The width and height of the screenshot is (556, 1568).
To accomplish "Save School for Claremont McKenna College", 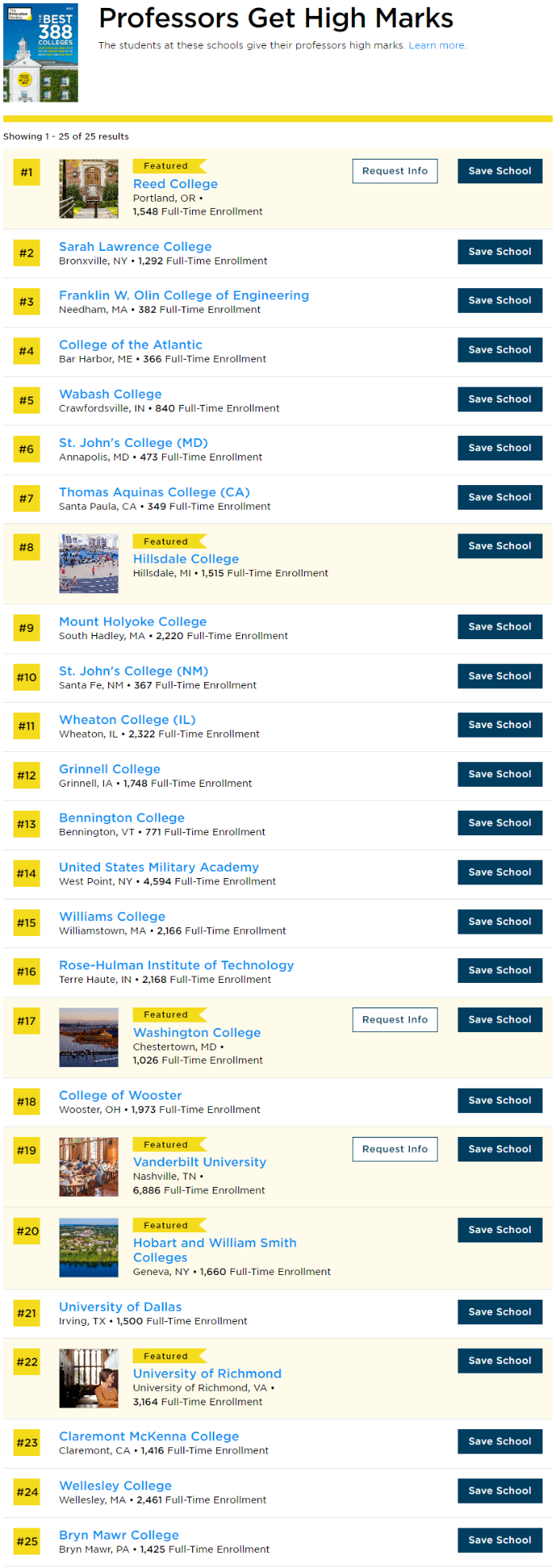I will [500, 1442].
